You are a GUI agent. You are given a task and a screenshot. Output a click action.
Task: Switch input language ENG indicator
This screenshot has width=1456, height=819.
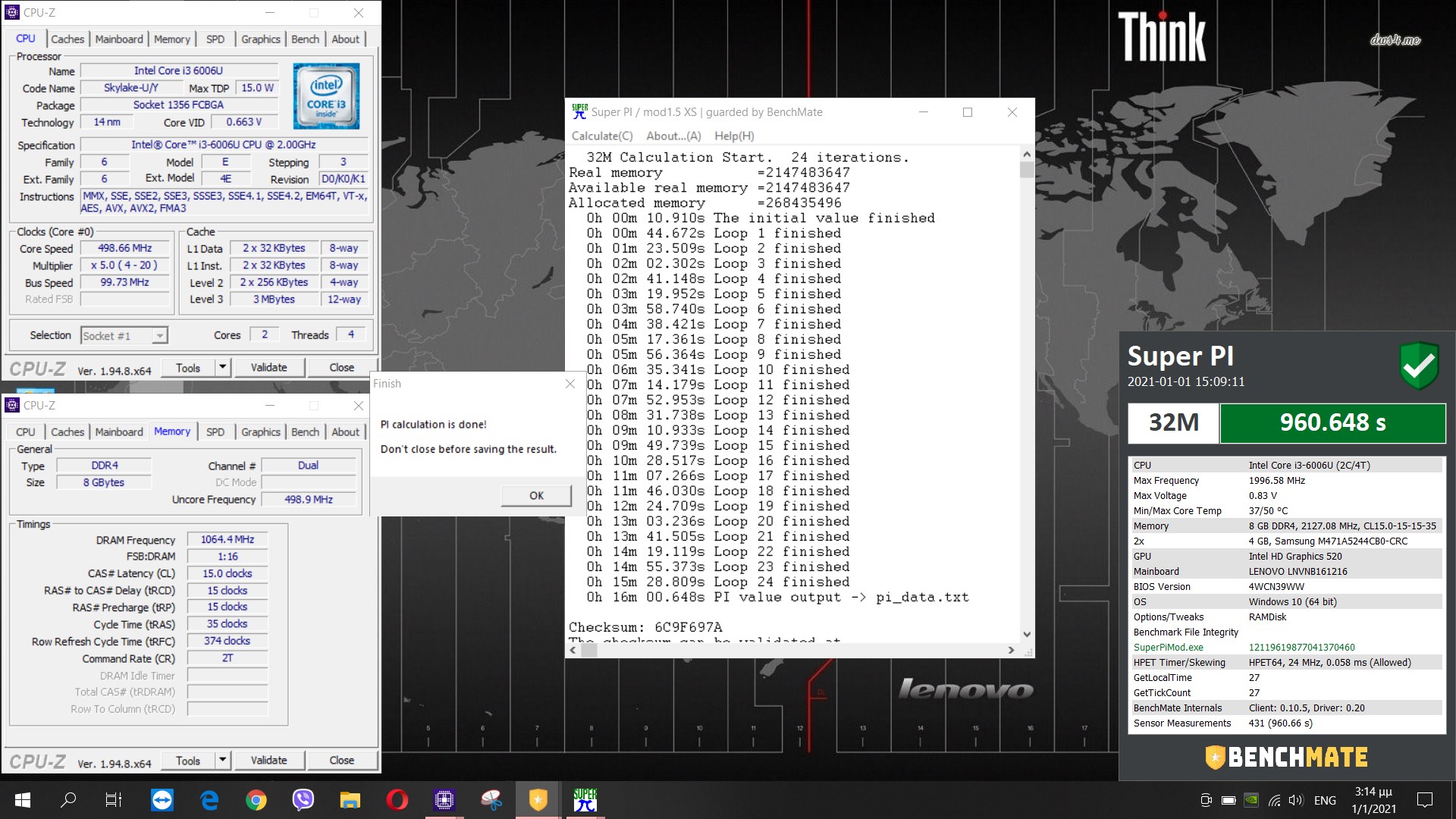(1325, 800)
